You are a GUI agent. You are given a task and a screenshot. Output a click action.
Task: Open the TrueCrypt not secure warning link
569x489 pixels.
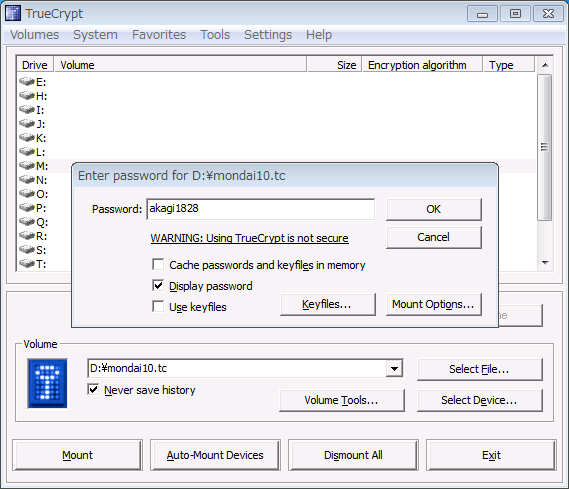pos(250,238)
